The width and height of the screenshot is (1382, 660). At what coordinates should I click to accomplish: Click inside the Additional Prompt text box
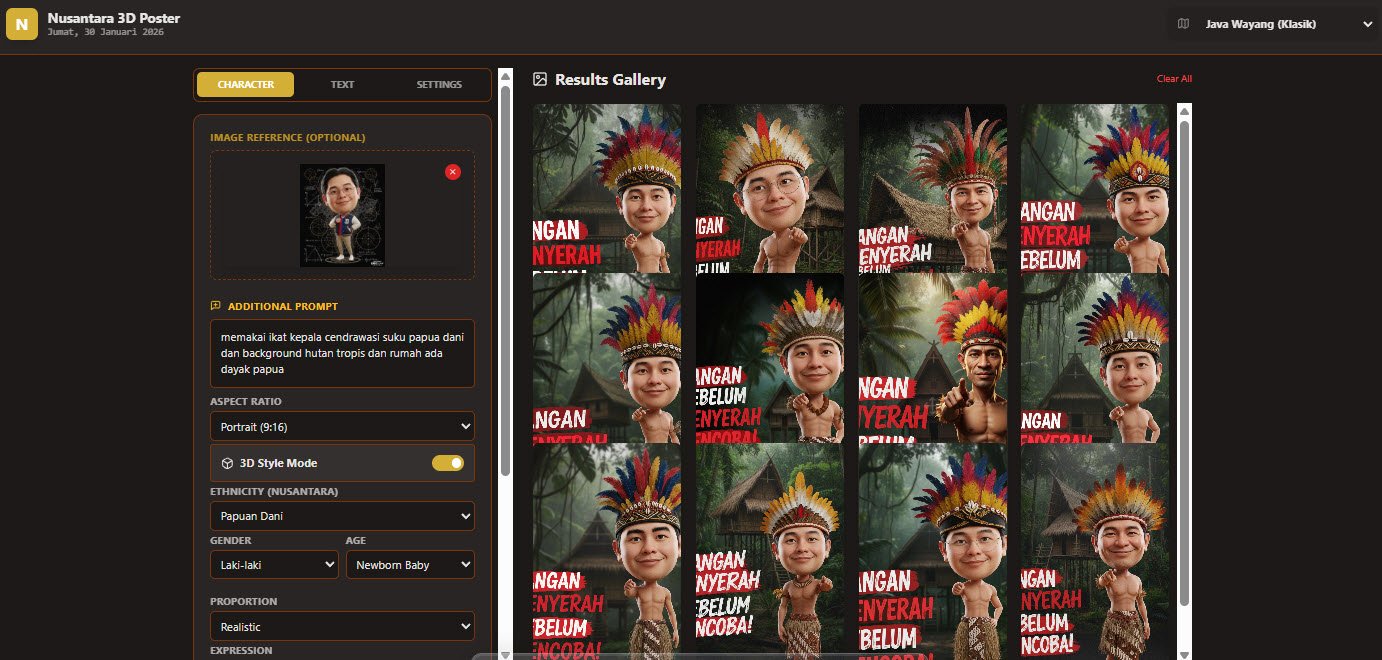(x=342, y=353)
